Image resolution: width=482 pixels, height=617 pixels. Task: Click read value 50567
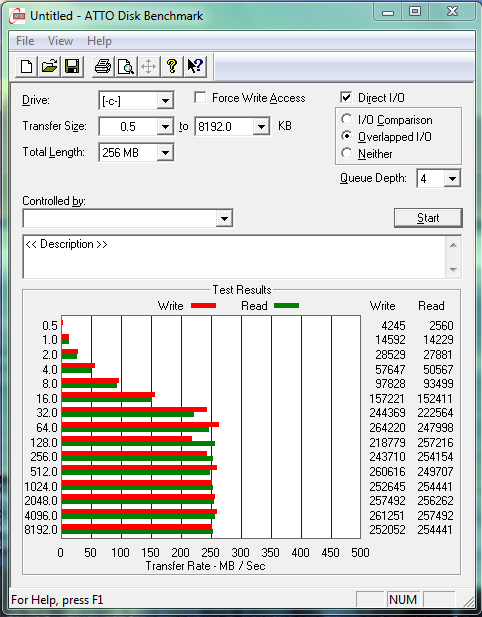click(438, 369)
